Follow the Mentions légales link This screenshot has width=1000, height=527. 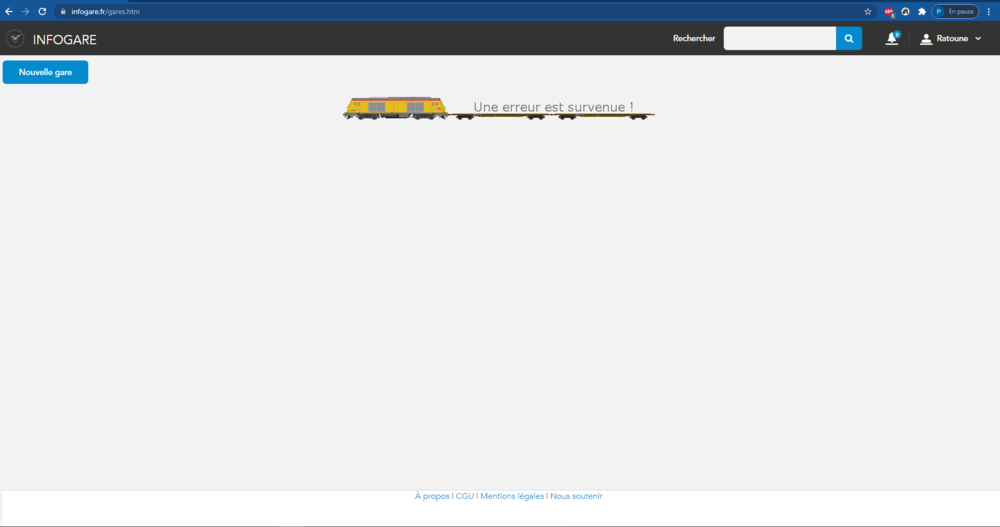(x=512, y=496)
